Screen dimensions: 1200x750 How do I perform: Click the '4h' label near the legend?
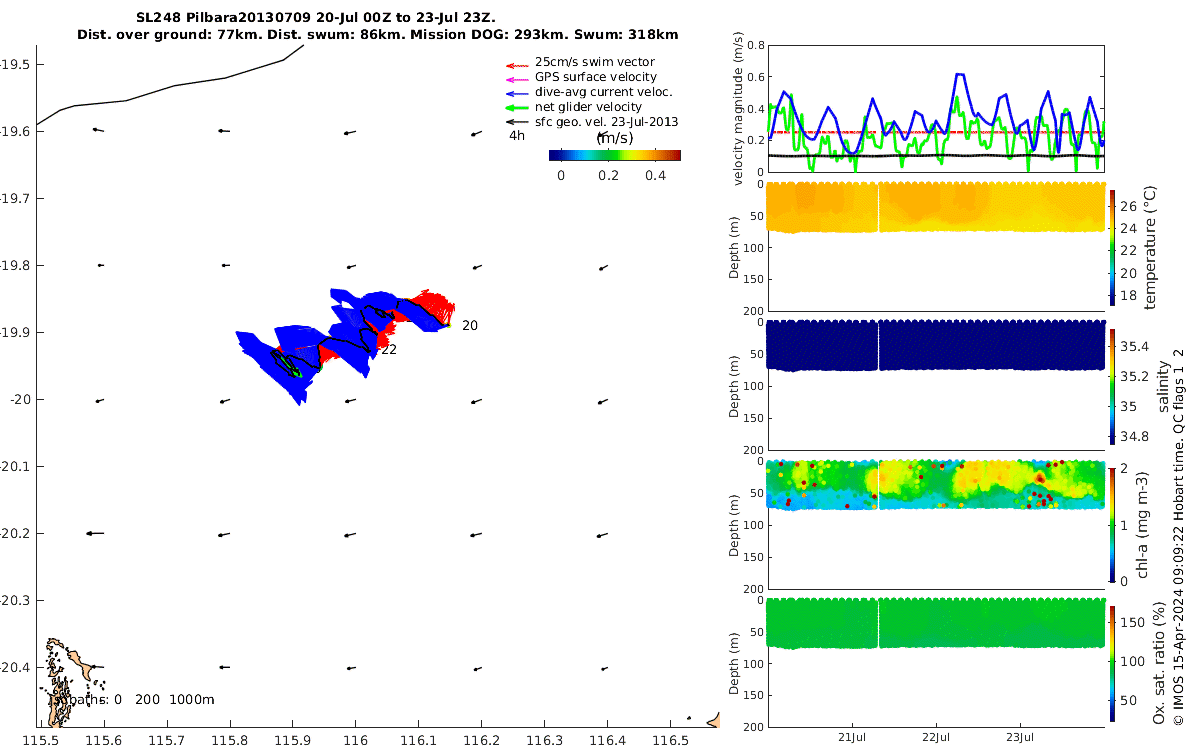(517, 135)
